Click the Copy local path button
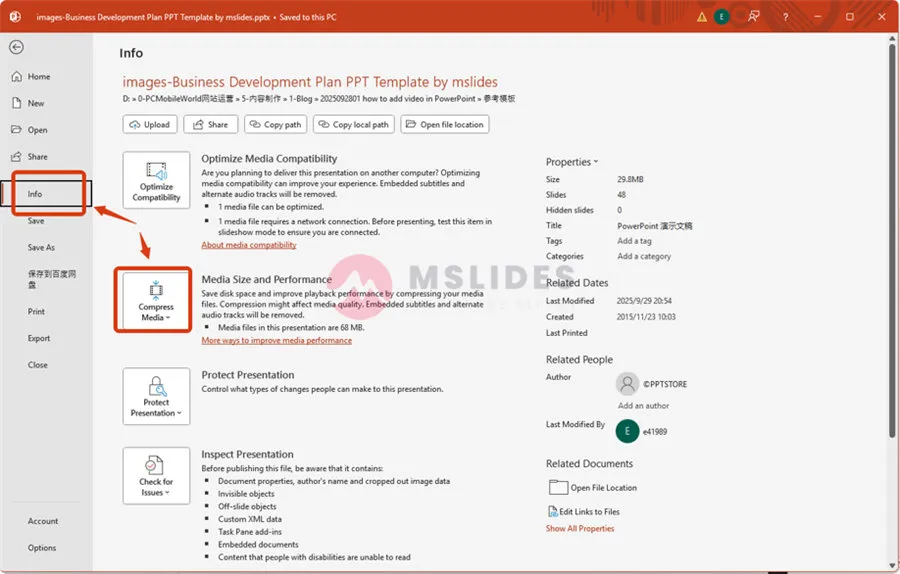Image resolution: width=900 pixels, height=574 pixels. point(353,125)
